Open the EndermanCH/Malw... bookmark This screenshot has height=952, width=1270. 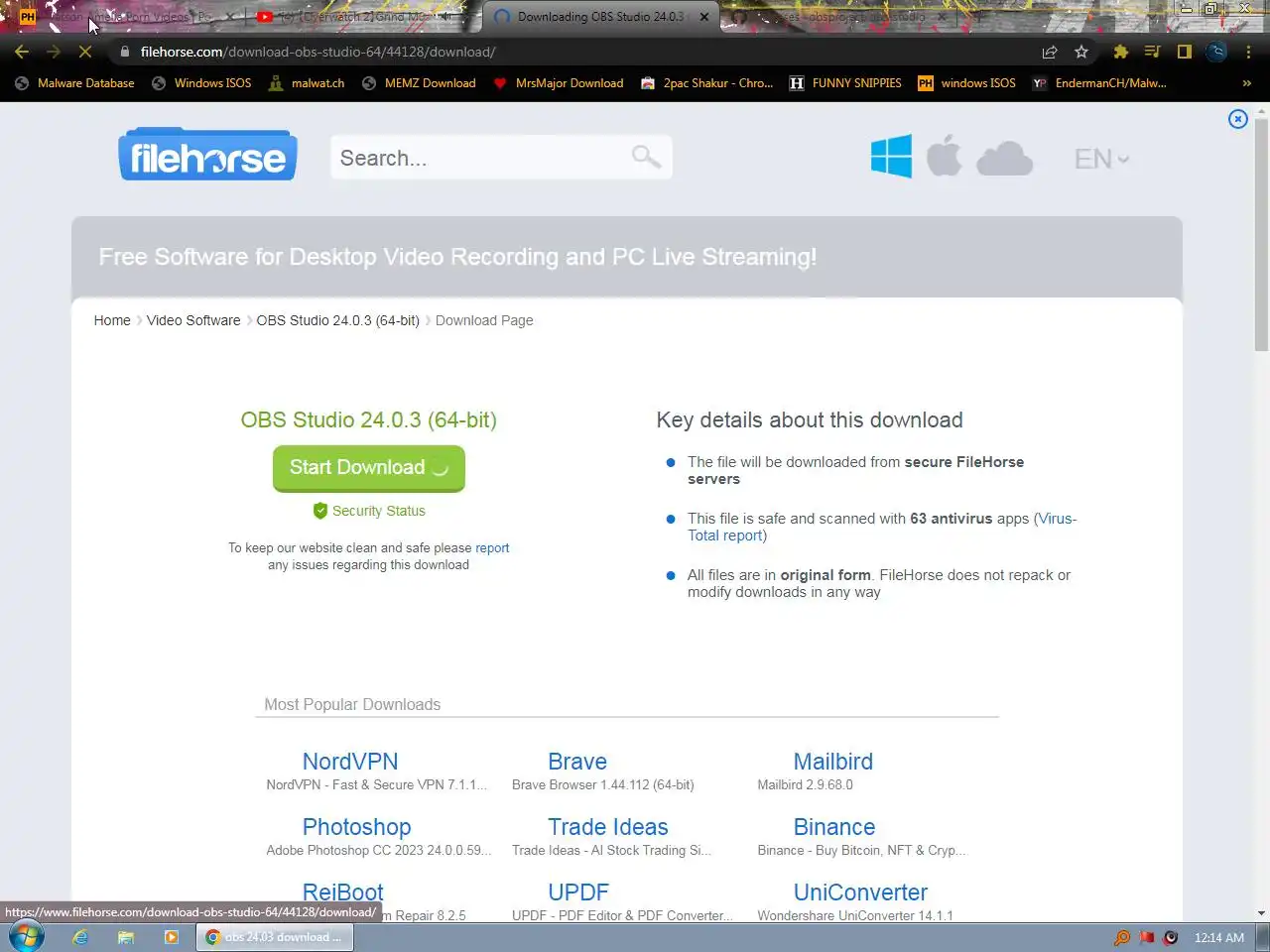(1099, 83)
